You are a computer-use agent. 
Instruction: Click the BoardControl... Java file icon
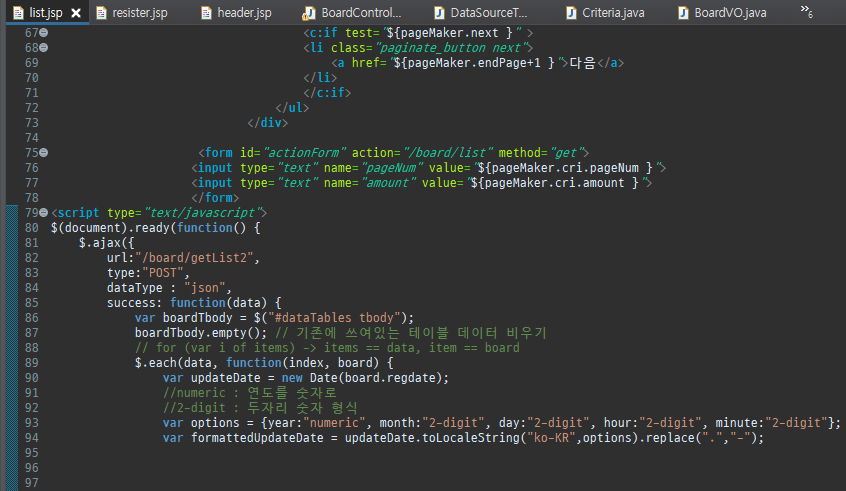click(309, 12)
